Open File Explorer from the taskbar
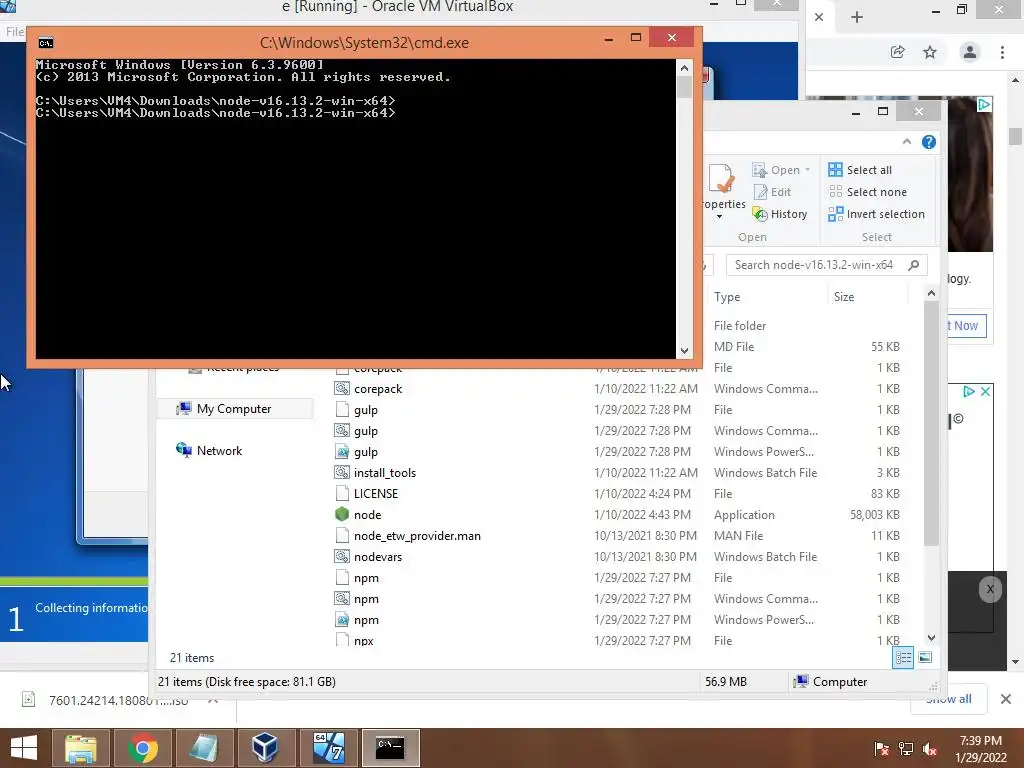 [x=81, y=748]
